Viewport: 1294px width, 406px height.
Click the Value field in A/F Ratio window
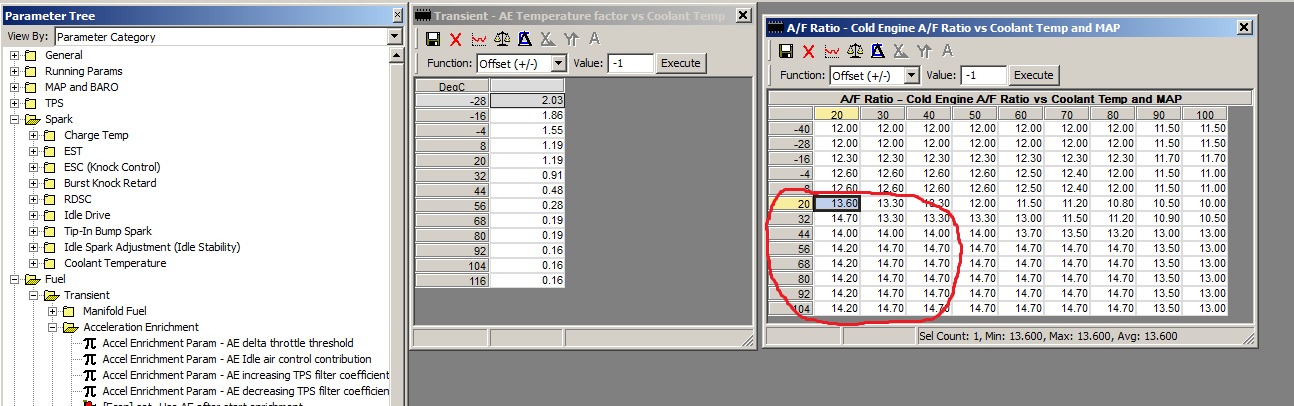point(983,75)
